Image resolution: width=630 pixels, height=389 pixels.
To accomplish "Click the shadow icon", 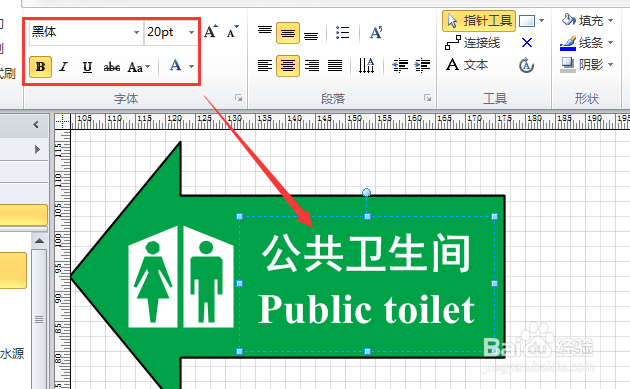I will point(568,65).
